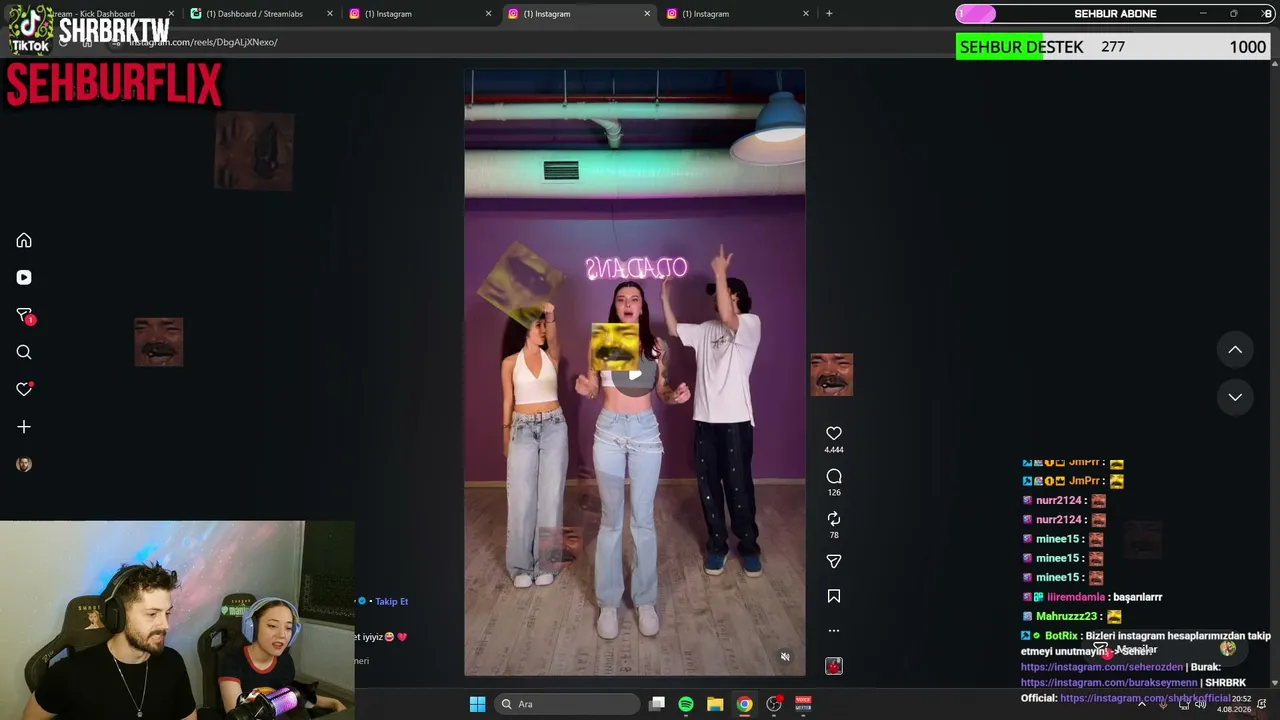Viewport: 1280px width, 720px height.
Task: Open Google Chrome from the taskbar
Action: 745,704
